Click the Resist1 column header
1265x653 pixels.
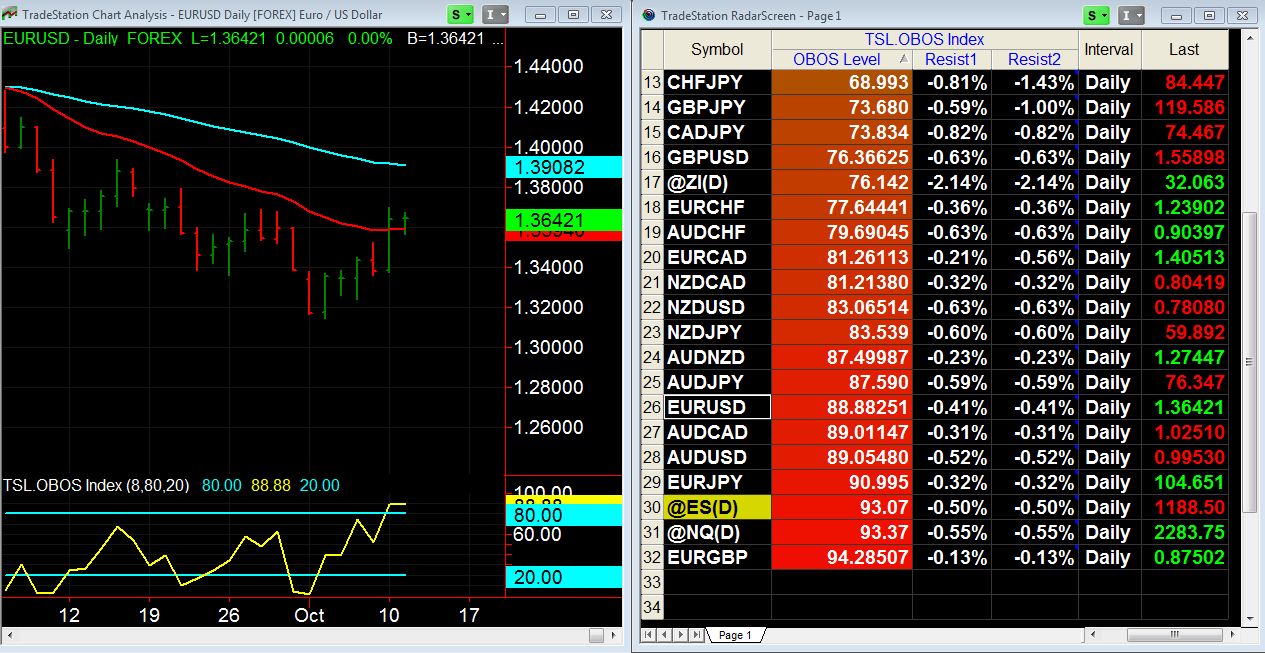pos(951,59)
